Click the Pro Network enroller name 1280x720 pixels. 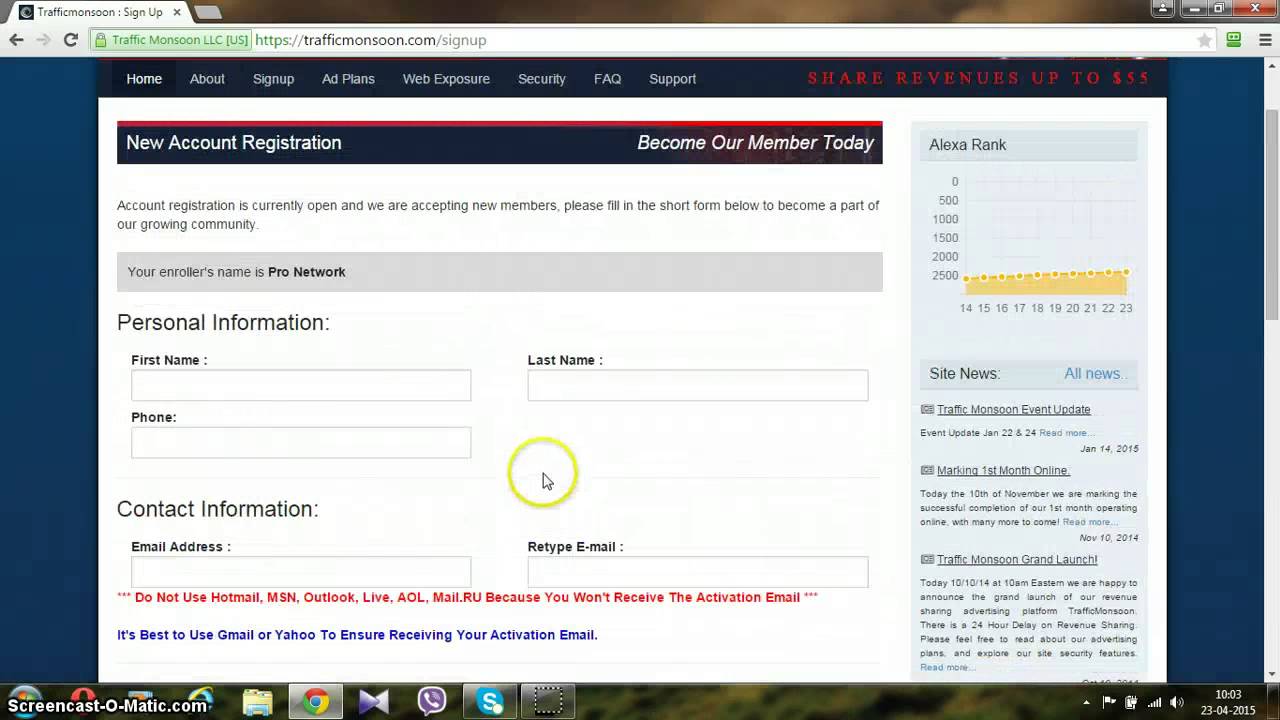click(x=307, y=272)
